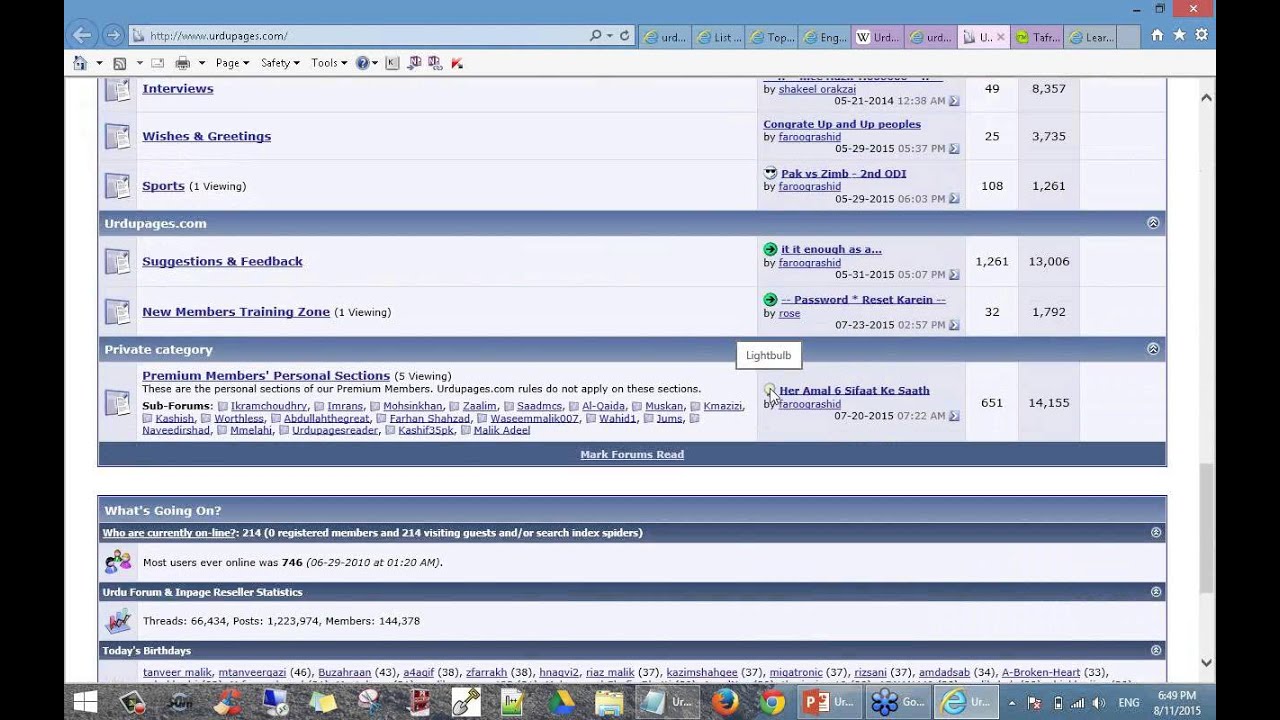Click the page scrollbar down arrow

tap(1206, 662)
